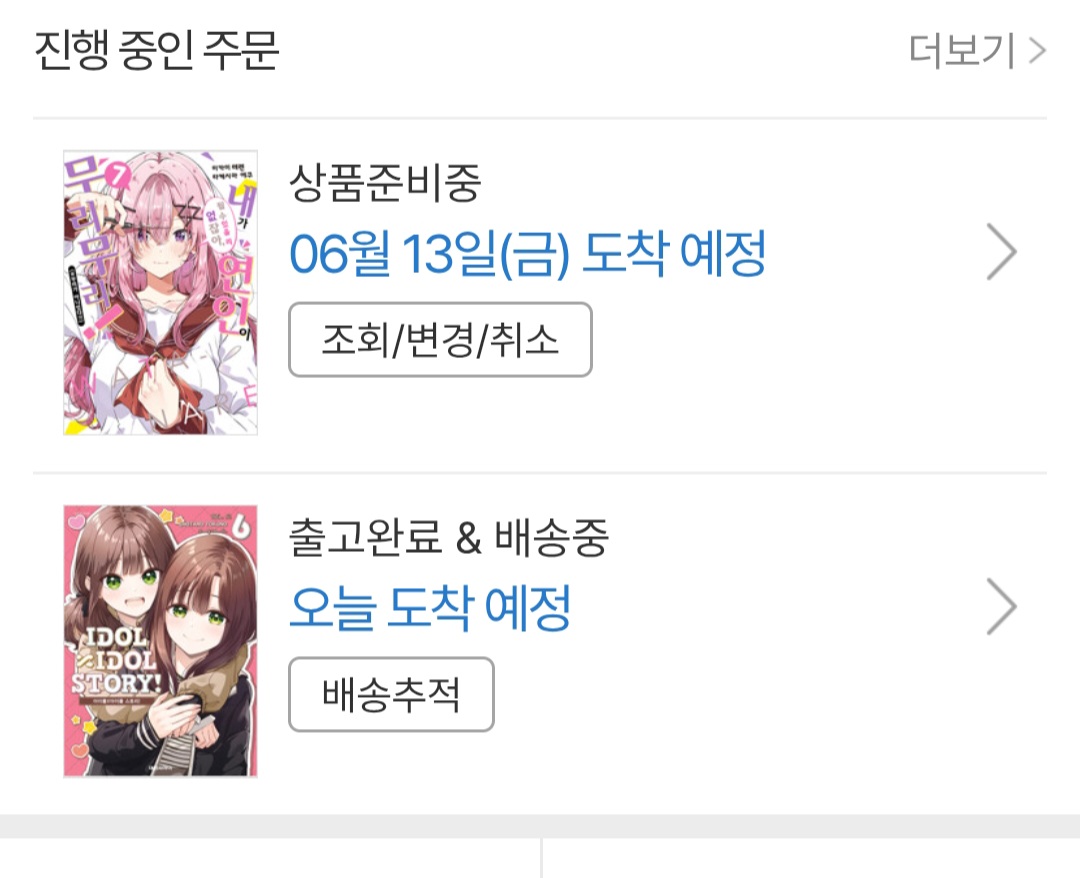Select the 06월 13일(금) 도착 예정 text
The image size is (1080, 878).
tap(528, 254)
